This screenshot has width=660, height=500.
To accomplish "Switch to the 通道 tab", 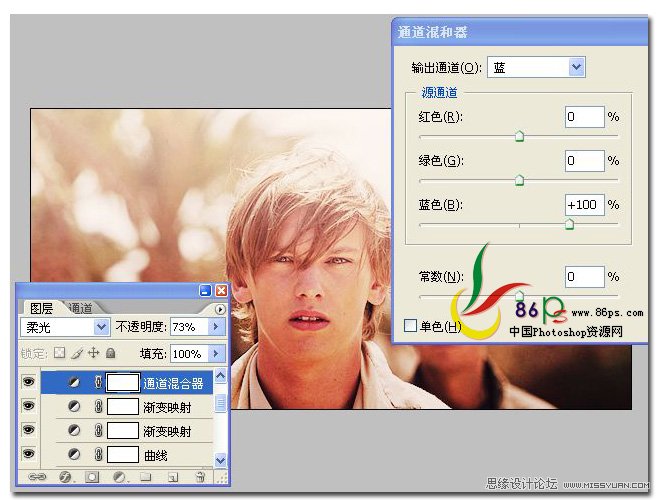I will pos(80,308).
